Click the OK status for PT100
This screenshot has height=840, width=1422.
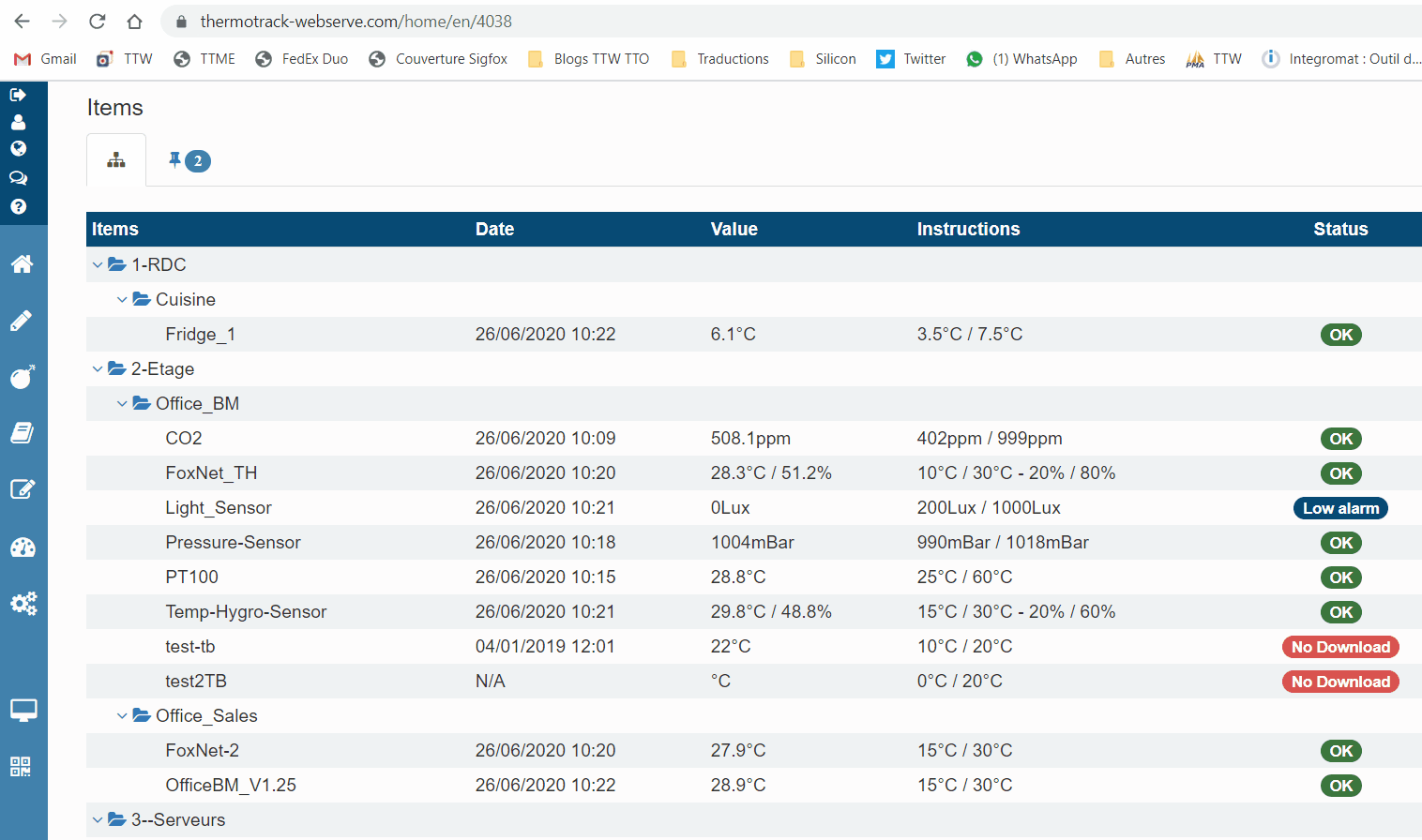pyautogui.click(x=1341, y=577)
